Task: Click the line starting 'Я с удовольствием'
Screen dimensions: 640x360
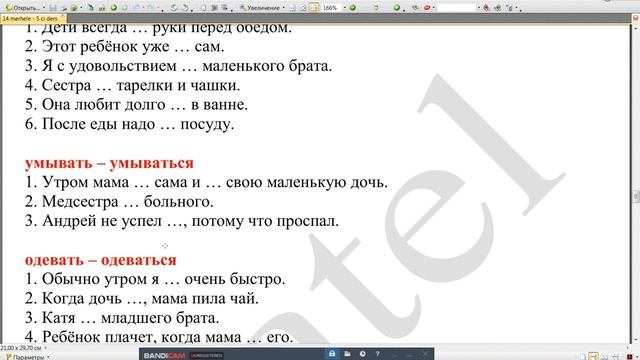Action: click(x=178, y=66)
